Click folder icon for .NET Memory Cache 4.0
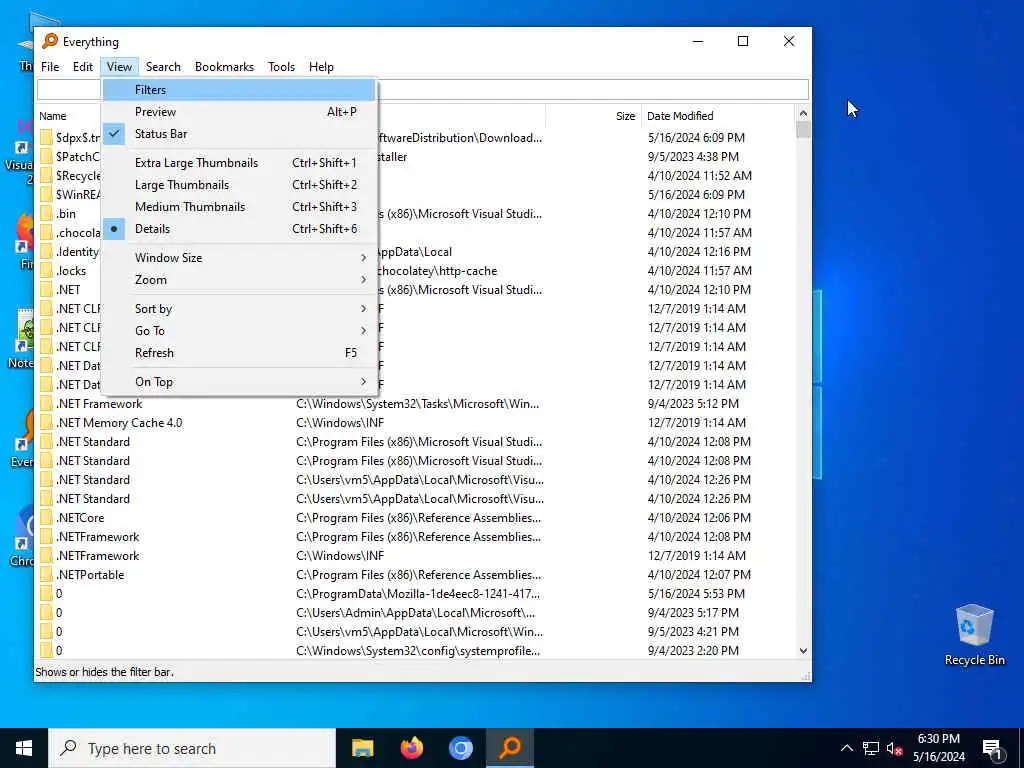The width and height of the screenshot is (1024, 768). 46,423
